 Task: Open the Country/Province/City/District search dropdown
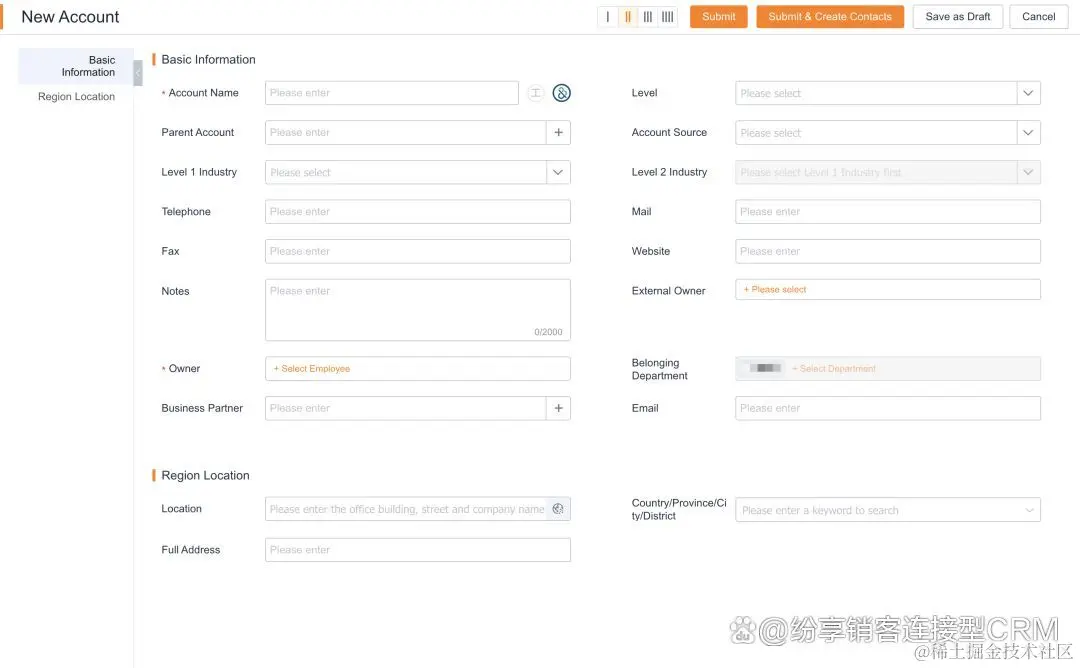pos(887,510)
